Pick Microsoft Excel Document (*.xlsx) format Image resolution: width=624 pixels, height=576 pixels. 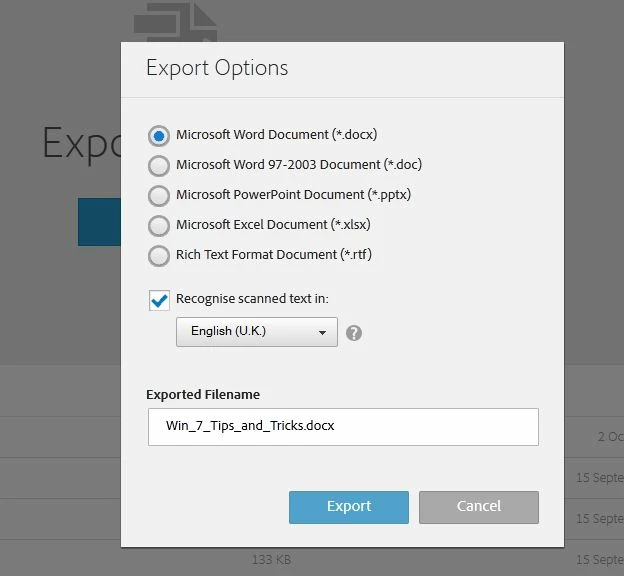pyautogui.click(x=159, y=226)
